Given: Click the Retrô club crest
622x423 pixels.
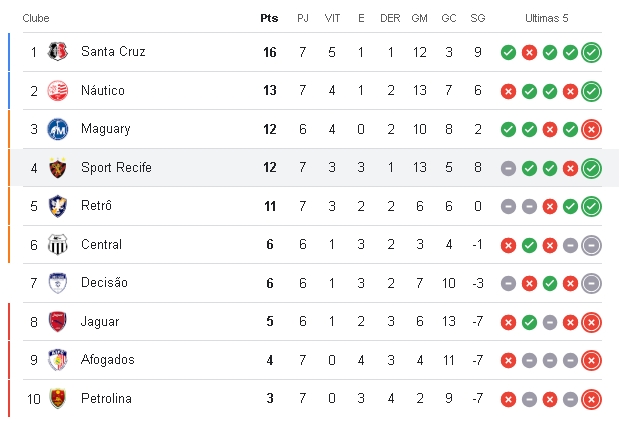Looking at the screenshot, I should 58,206.
